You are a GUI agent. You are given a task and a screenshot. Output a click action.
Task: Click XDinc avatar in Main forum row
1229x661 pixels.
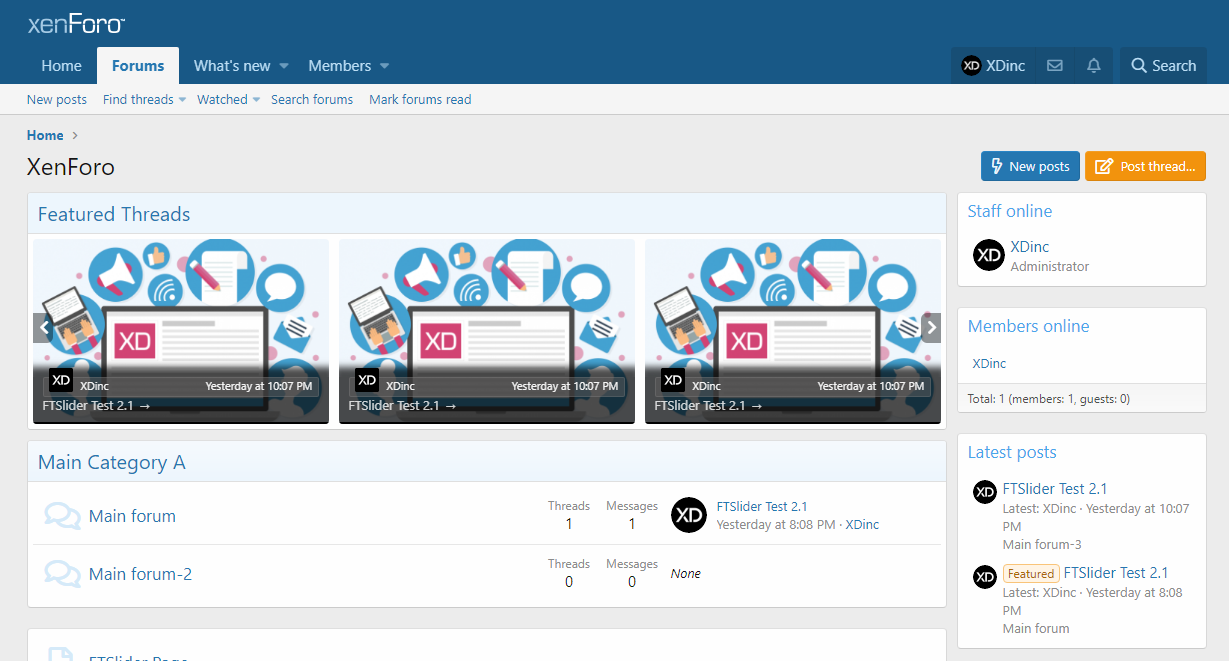pyautogui.click(x=689, y=515)
